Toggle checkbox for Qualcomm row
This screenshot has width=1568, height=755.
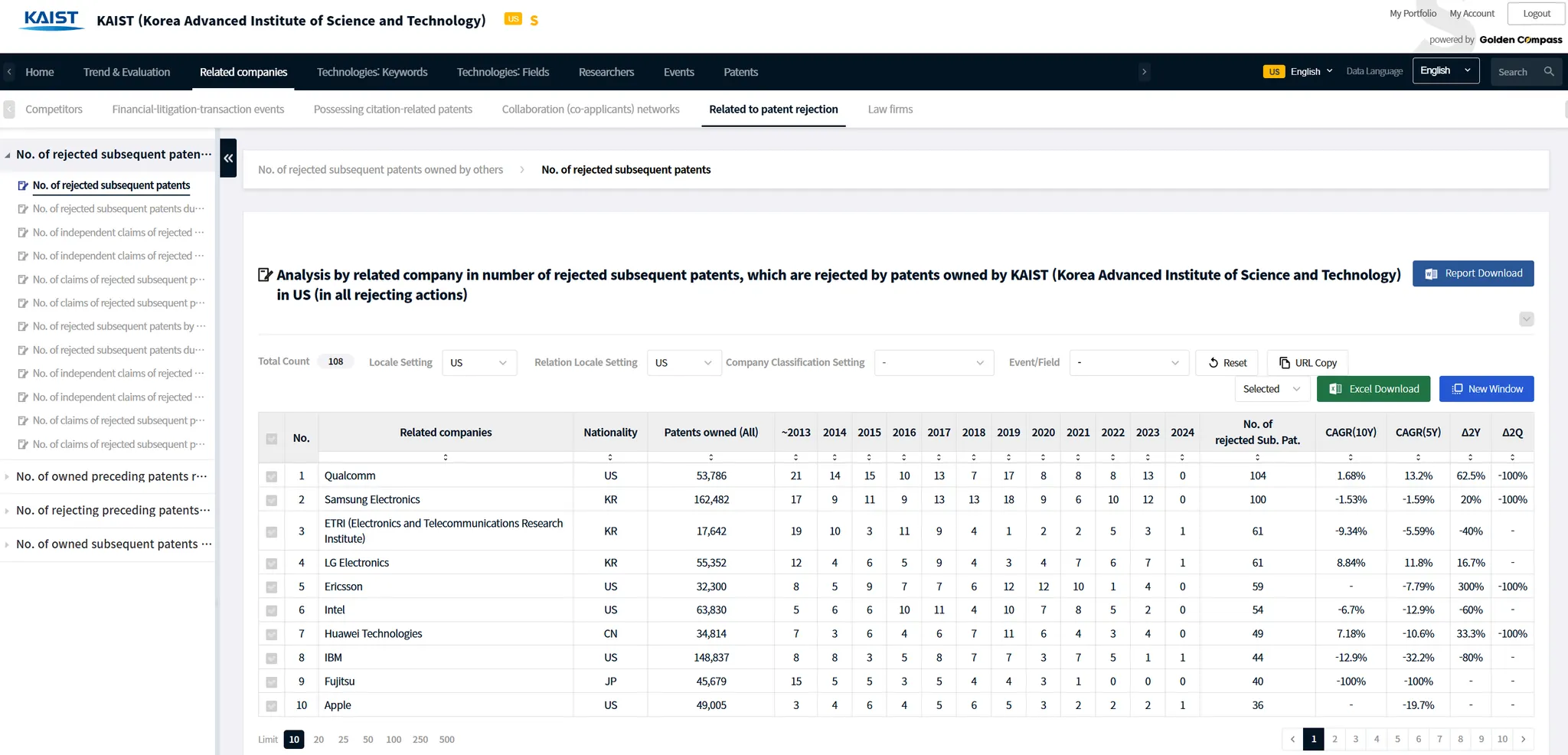click(x=271, y=476)
